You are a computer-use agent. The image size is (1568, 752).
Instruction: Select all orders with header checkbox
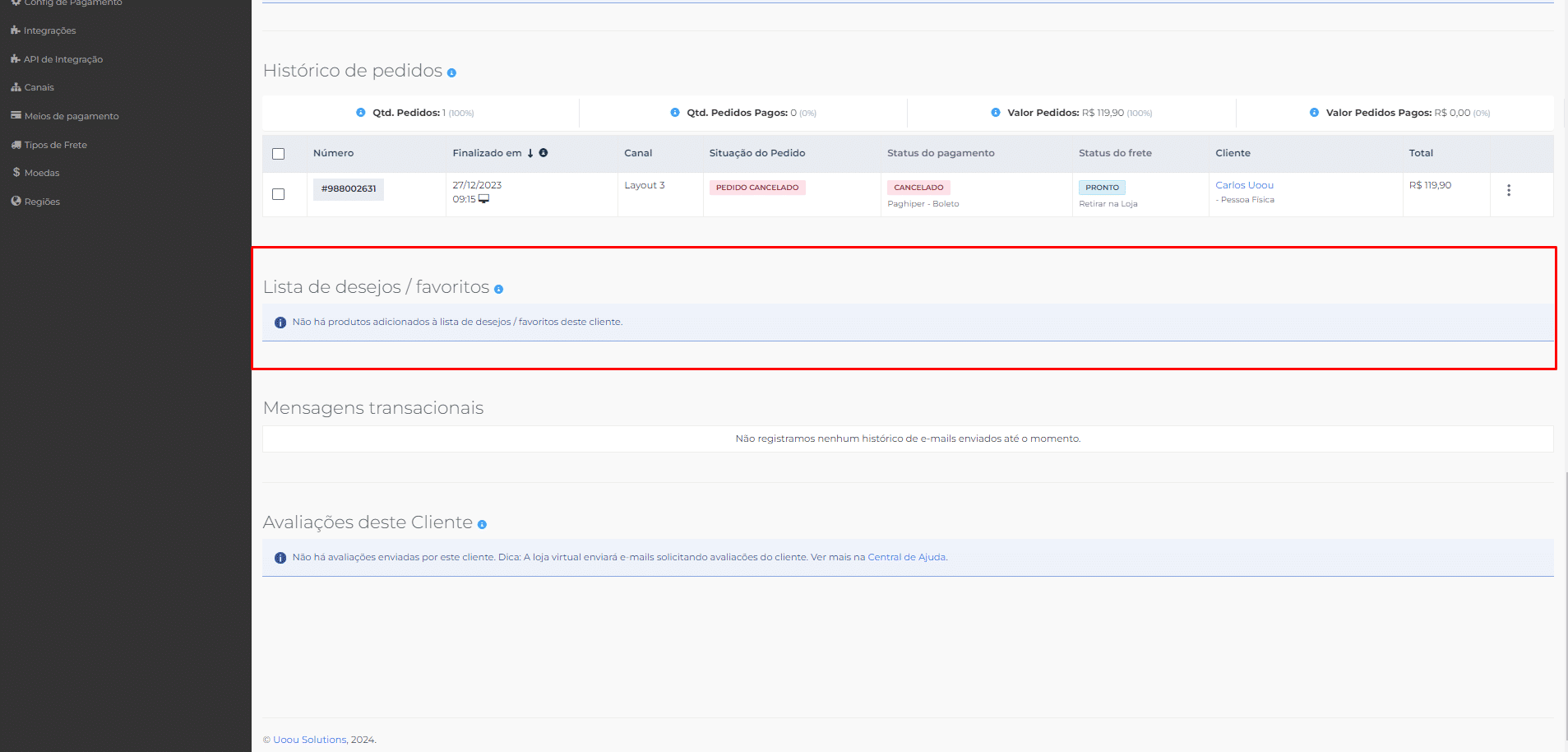tap(279, 154)
